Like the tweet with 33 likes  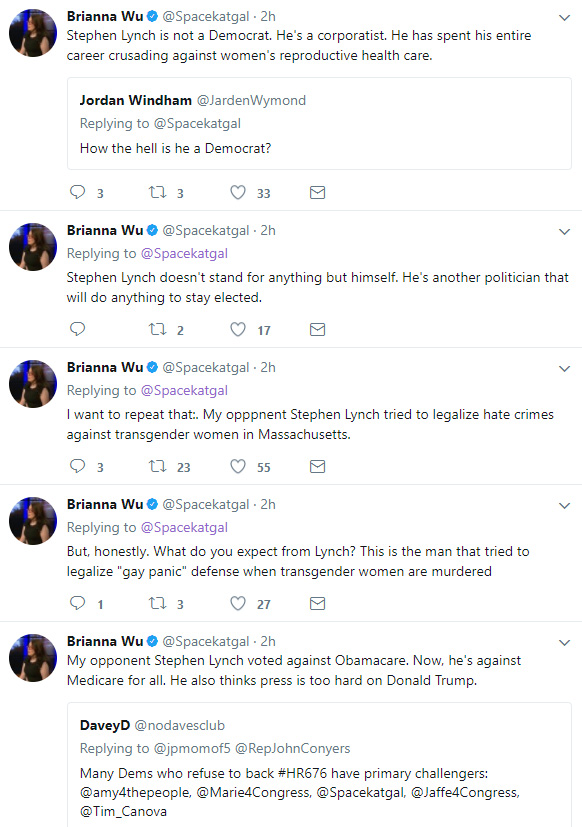[x=238, y=193]
